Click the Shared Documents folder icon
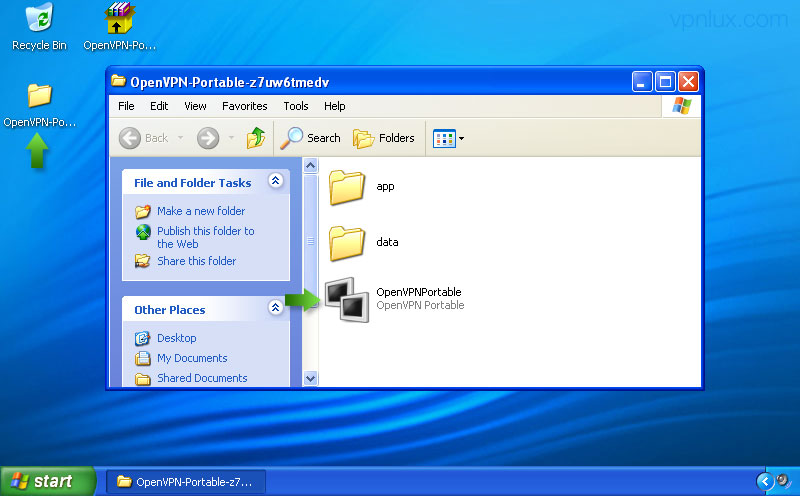This screenshot has width=800, height=496. (x=142, y=379)
